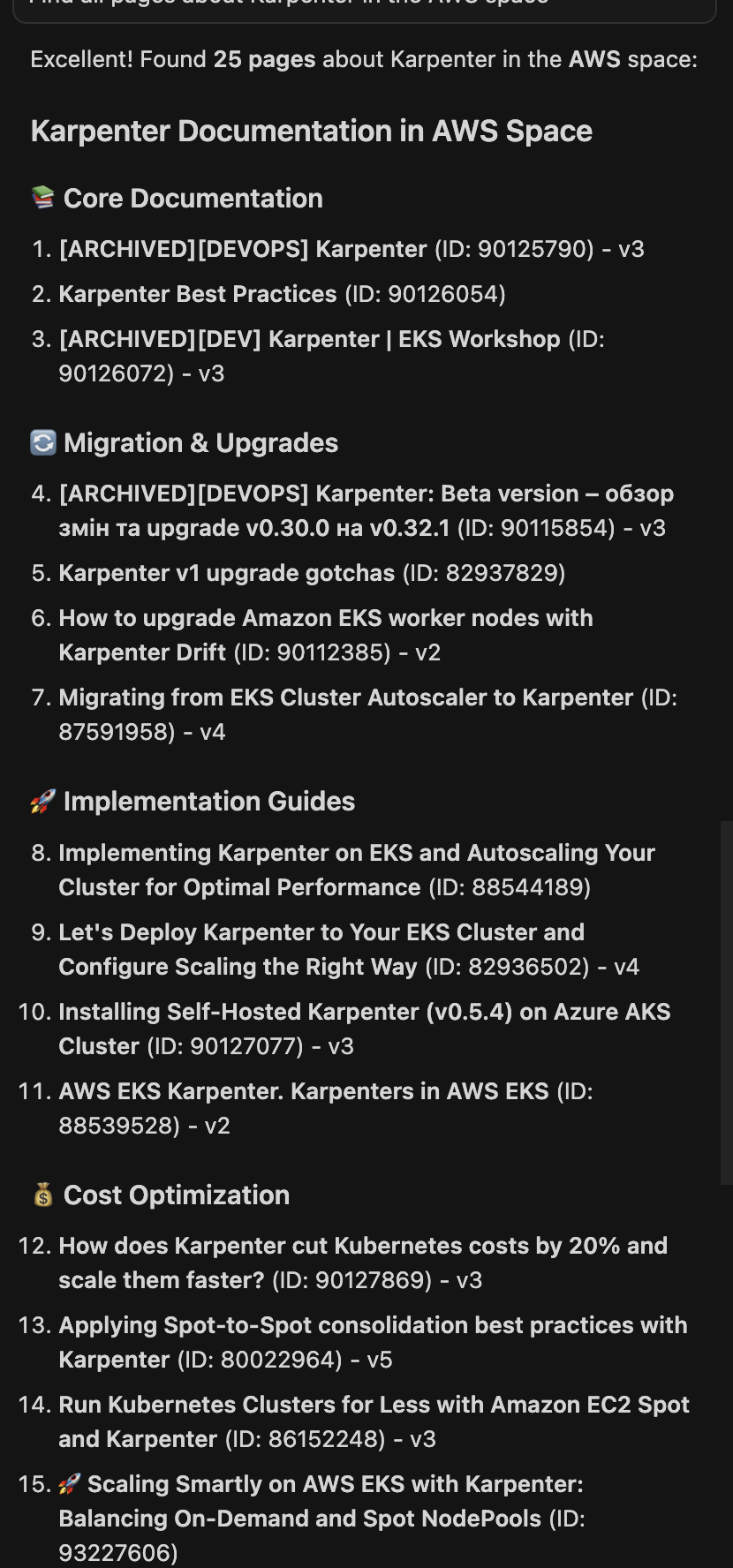Image resolution: width=733 pixels, height=1568 pixels.
Task: Select the Karpenter | EKS Workshop entry
Action: 309,339
